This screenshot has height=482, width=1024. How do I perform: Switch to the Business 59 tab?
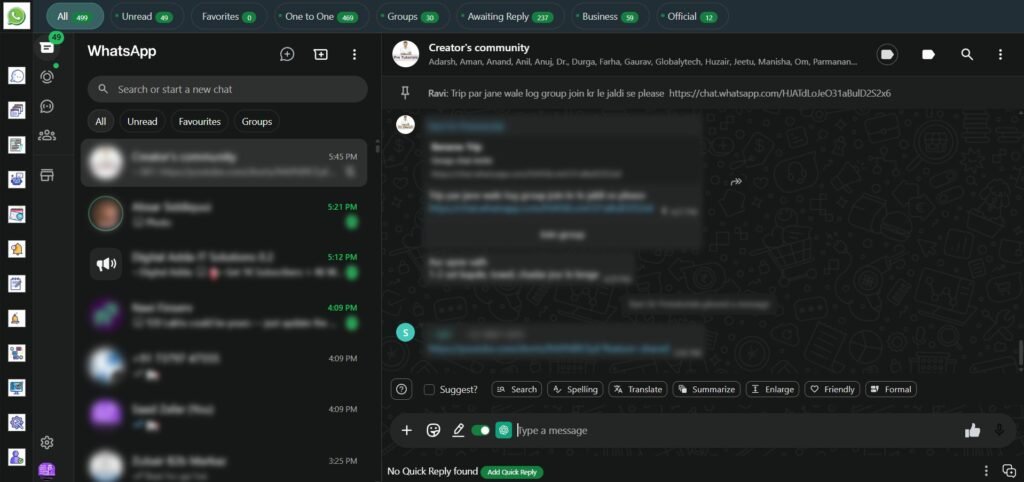pos(610,16)
